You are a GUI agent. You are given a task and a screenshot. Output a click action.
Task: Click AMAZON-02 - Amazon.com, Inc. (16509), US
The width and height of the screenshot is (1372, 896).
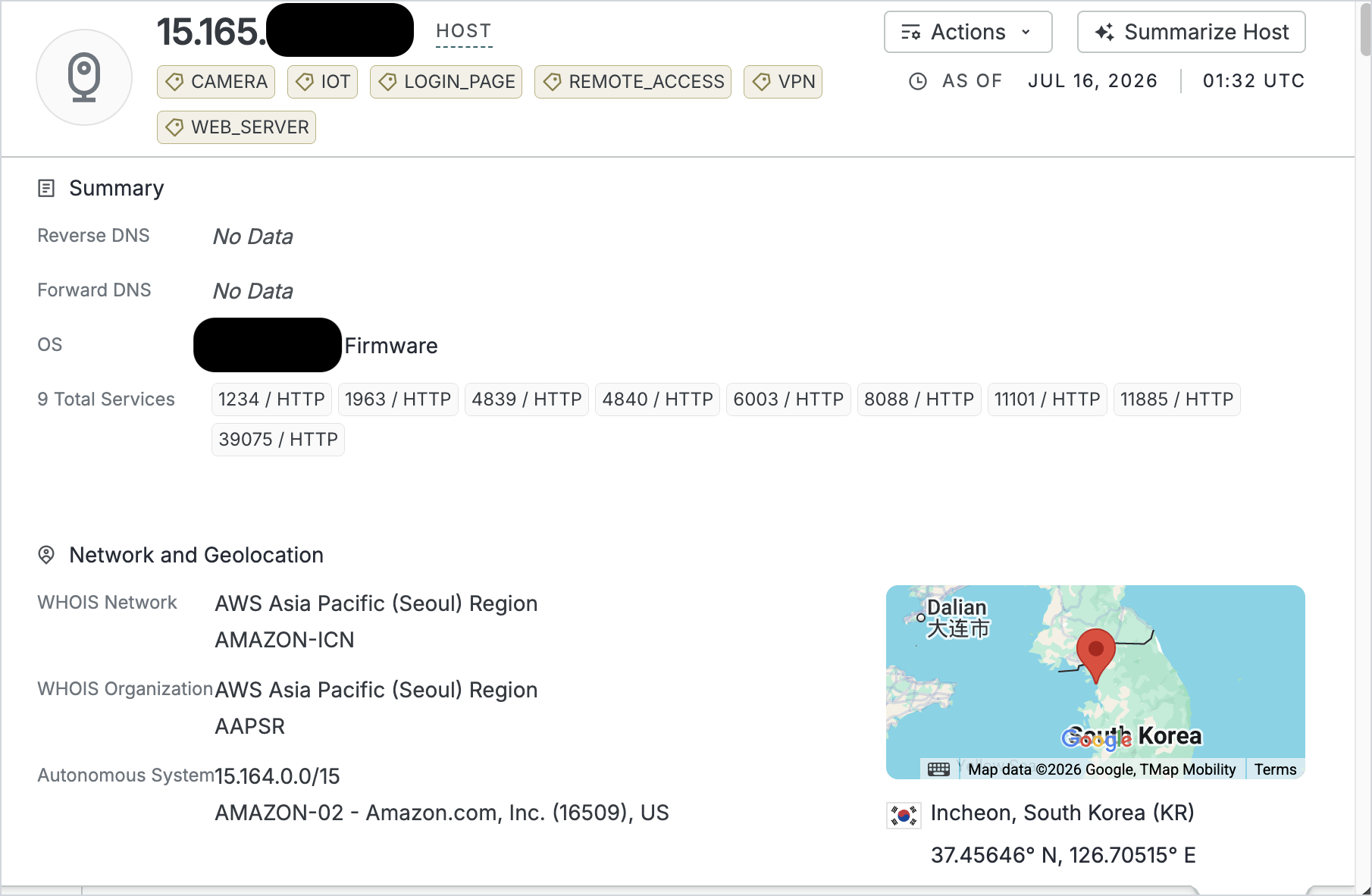(x=442, y=813)
